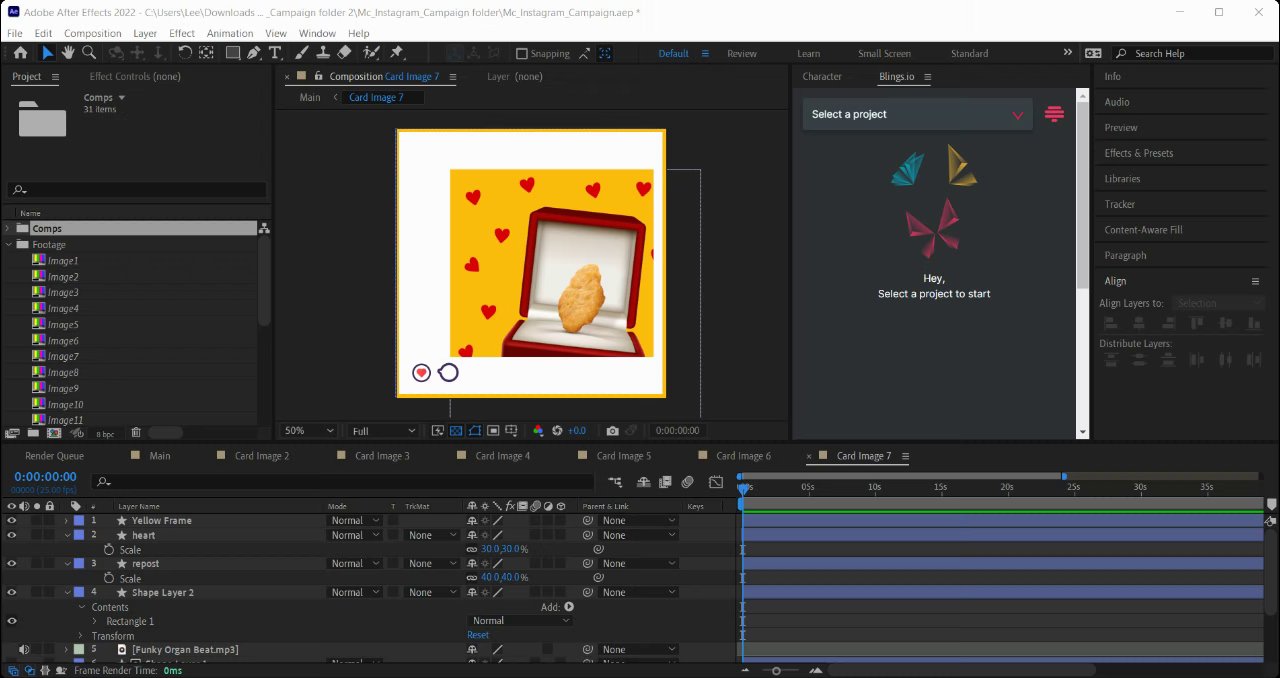Expand the Rectangle 1 property group

click(95, 622)
